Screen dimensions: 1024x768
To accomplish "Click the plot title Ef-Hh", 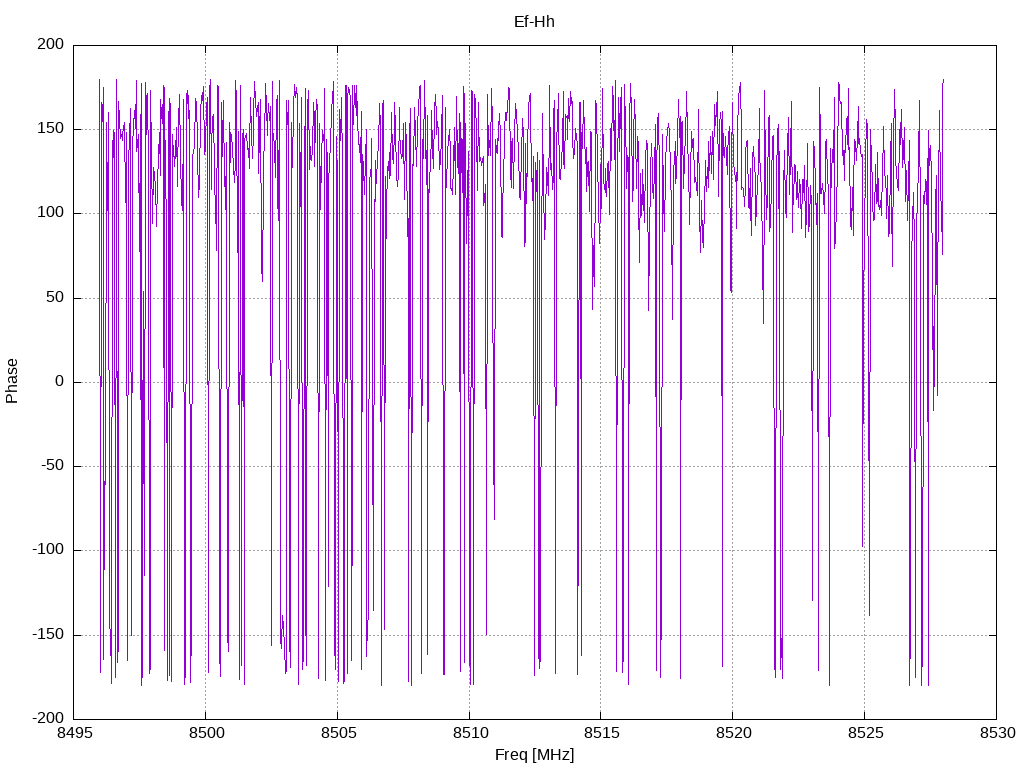I will [x=534, y=22].
